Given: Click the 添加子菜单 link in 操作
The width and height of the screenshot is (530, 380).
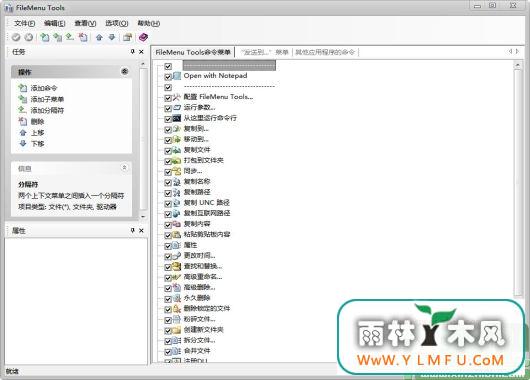Looking at the screenshot, I should tap(47, 99).
